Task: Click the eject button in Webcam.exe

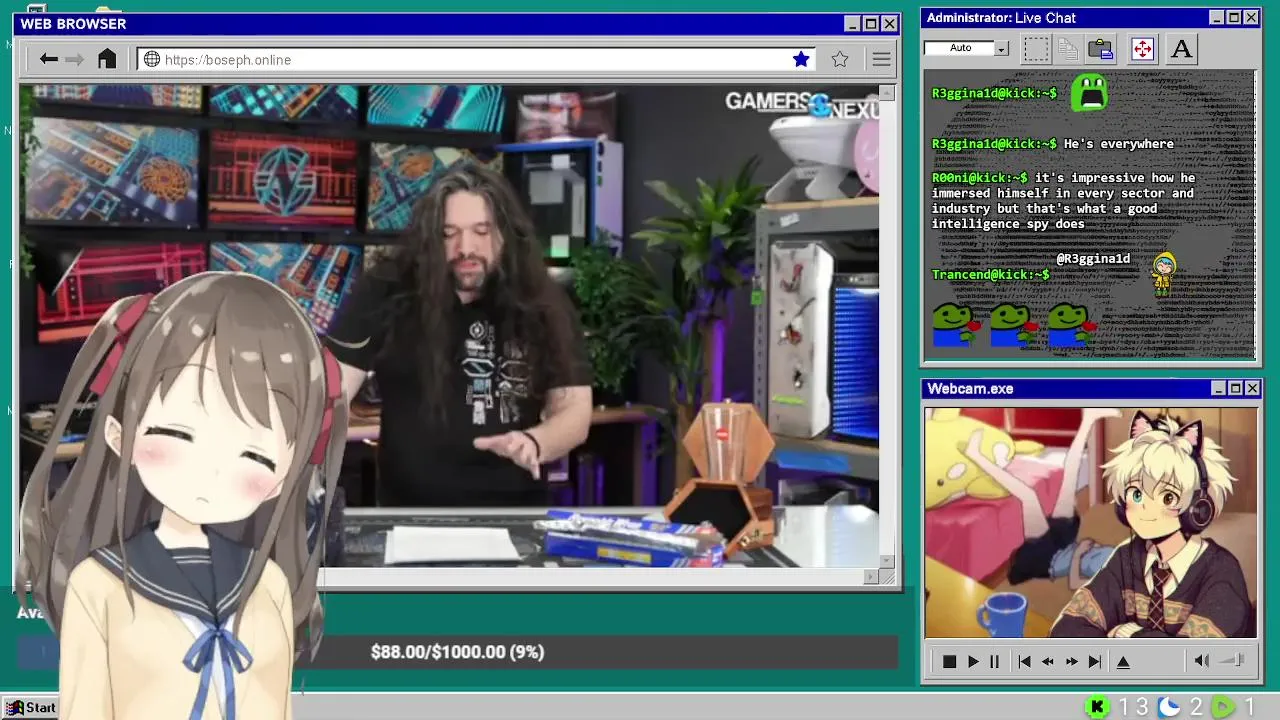Action: click(1123, 662)
